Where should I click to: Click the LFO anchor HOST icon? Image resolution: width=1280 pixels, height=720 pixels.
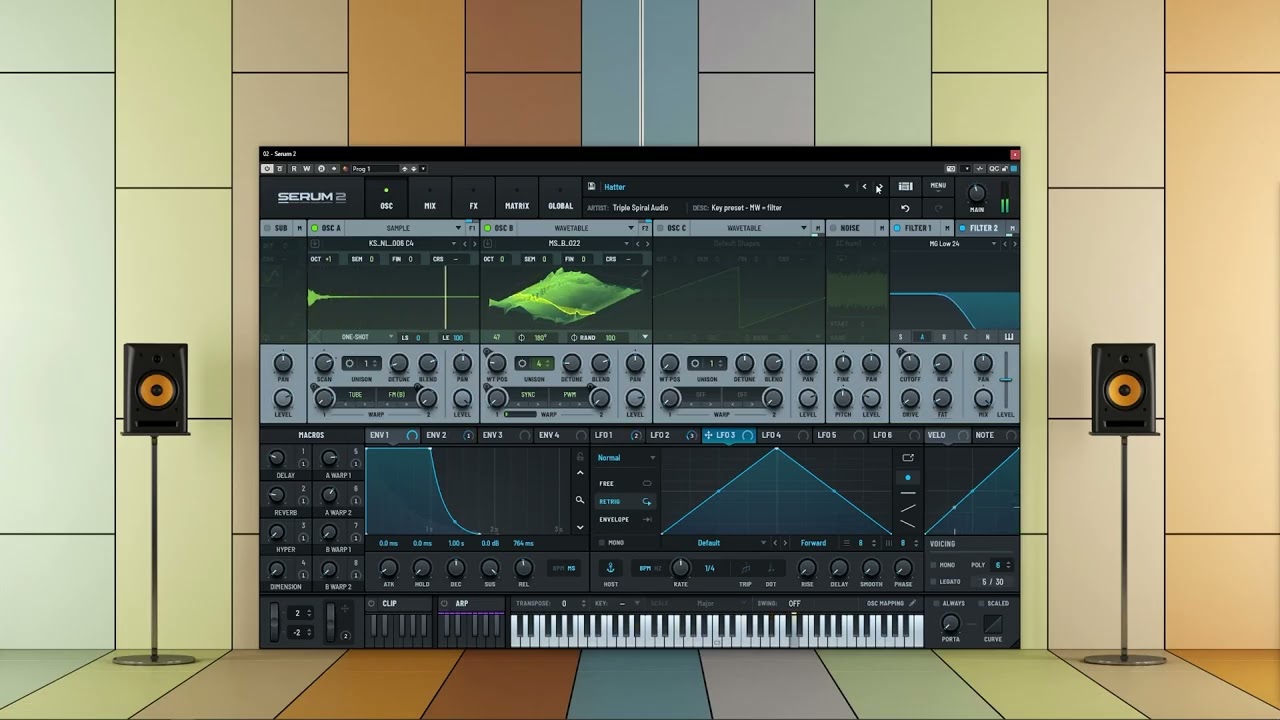coord(610,568)
